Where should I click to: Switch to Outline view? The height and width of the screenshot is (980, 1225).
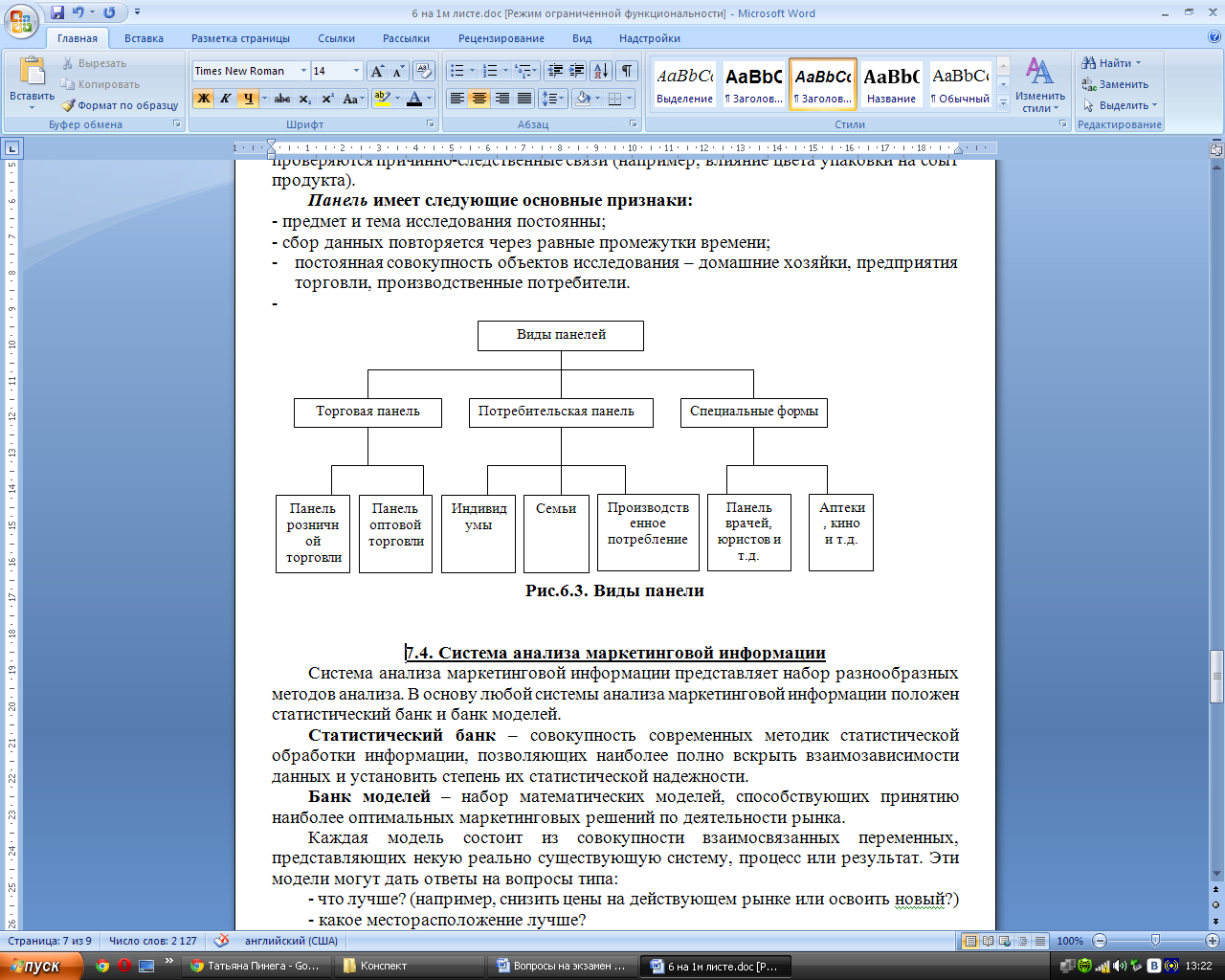[1022, 941]
